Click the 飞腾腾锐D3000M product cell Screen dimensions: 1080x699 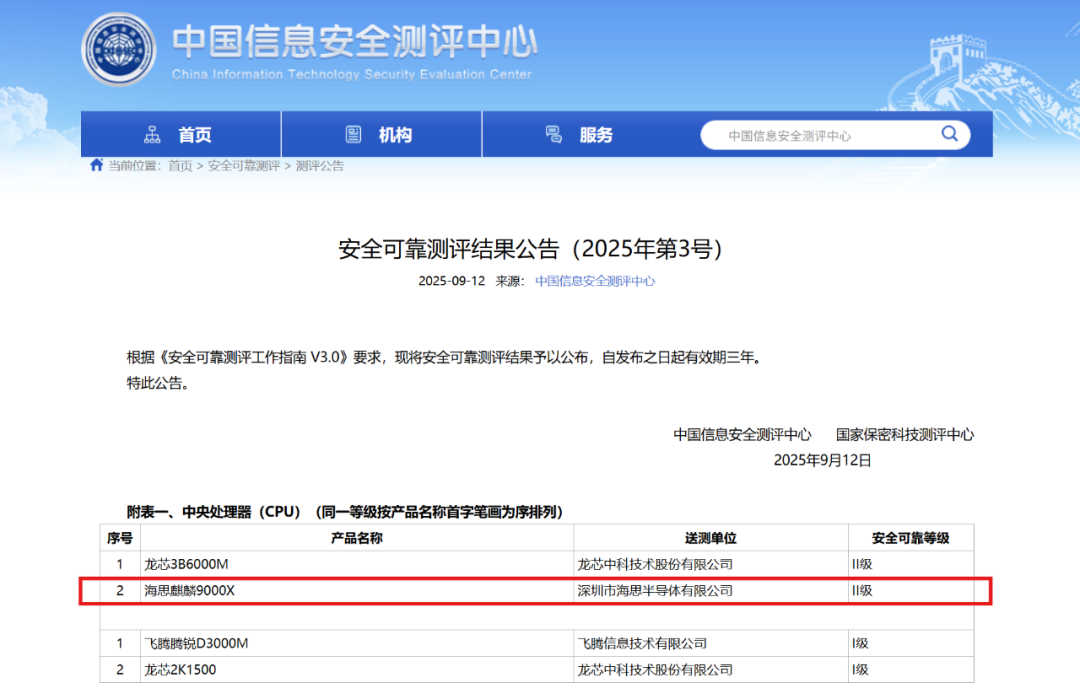(196, 643)
